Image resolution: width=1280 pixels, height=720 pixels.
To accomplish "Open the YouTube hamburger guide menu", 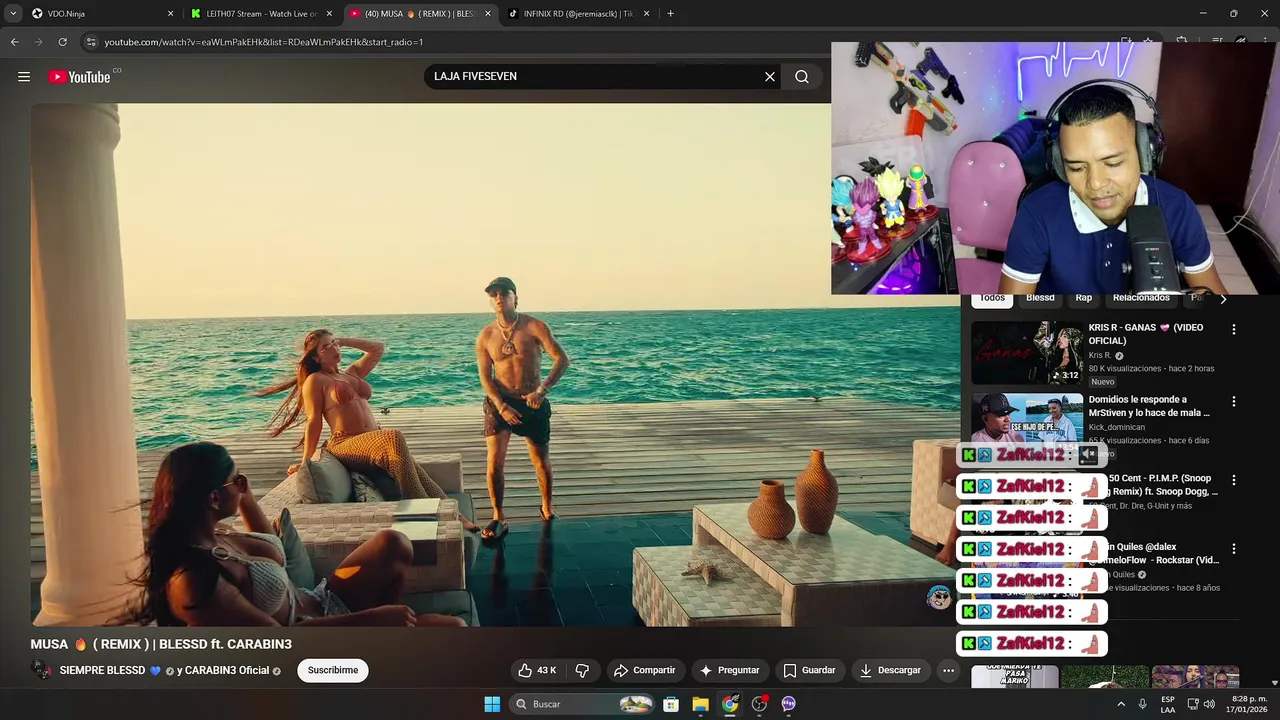I will pos(24,77).
